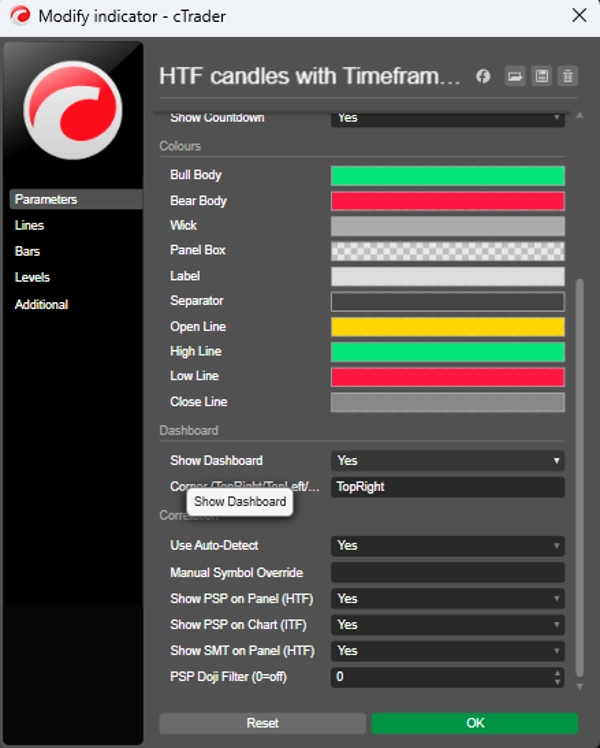Click the 'Colours' group heading
The width and height of the screenshot is (600, 748).
tap(180, 146)
